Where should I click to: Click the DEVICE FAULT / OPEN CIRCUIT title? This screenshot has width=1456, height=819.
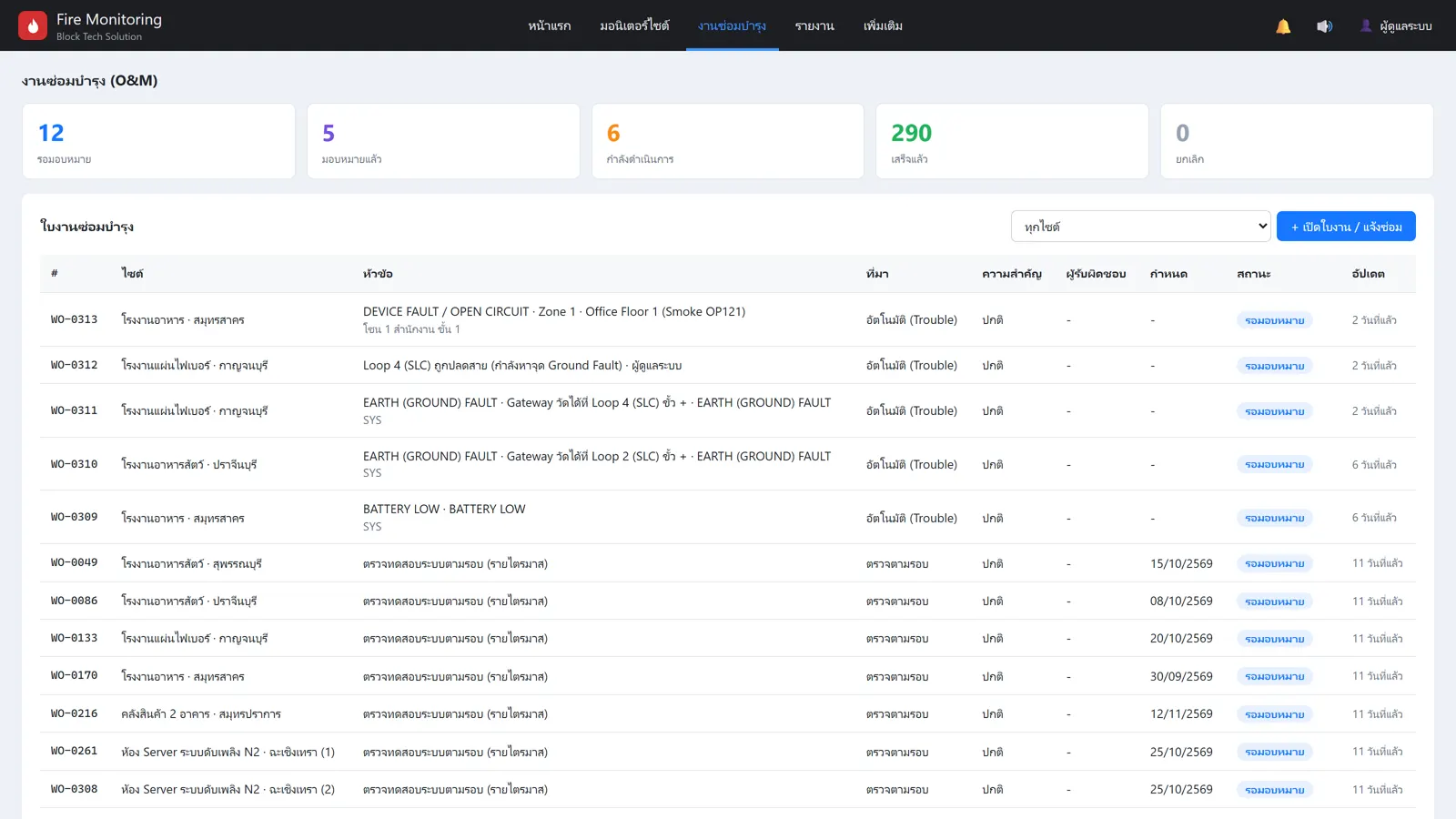554,311
